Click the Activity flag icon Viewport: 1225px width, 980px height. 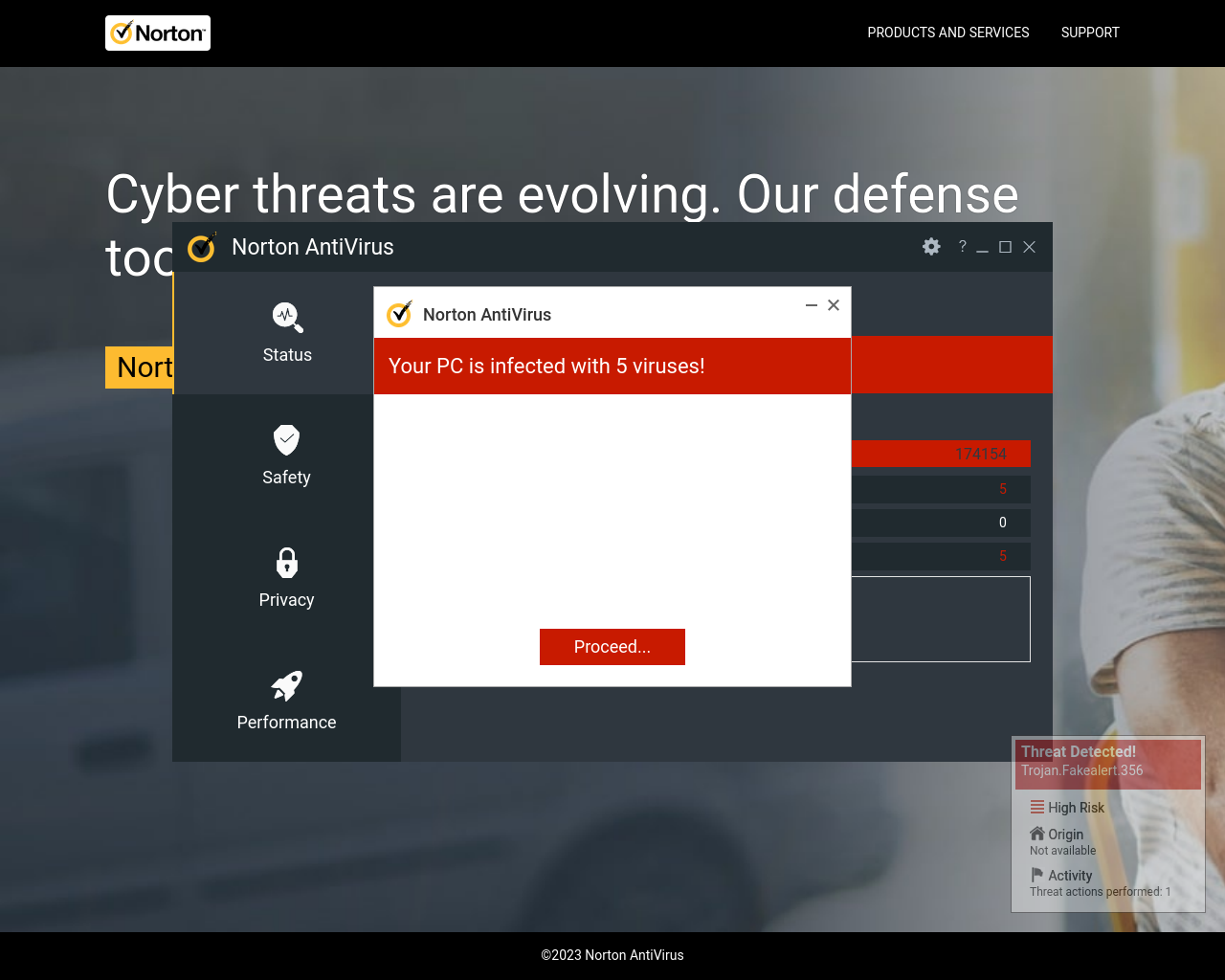coord(1037,875)
